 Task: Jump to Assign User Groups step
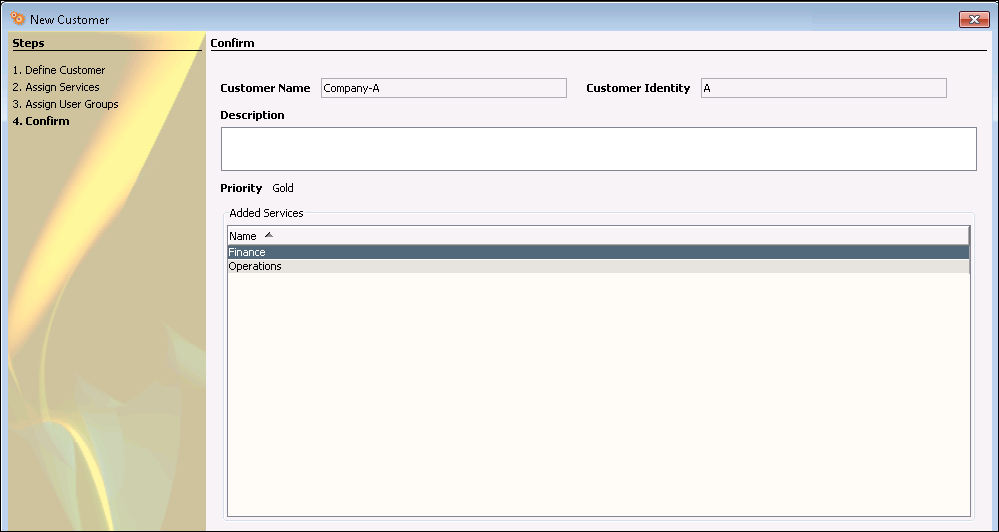click(65, 104)
